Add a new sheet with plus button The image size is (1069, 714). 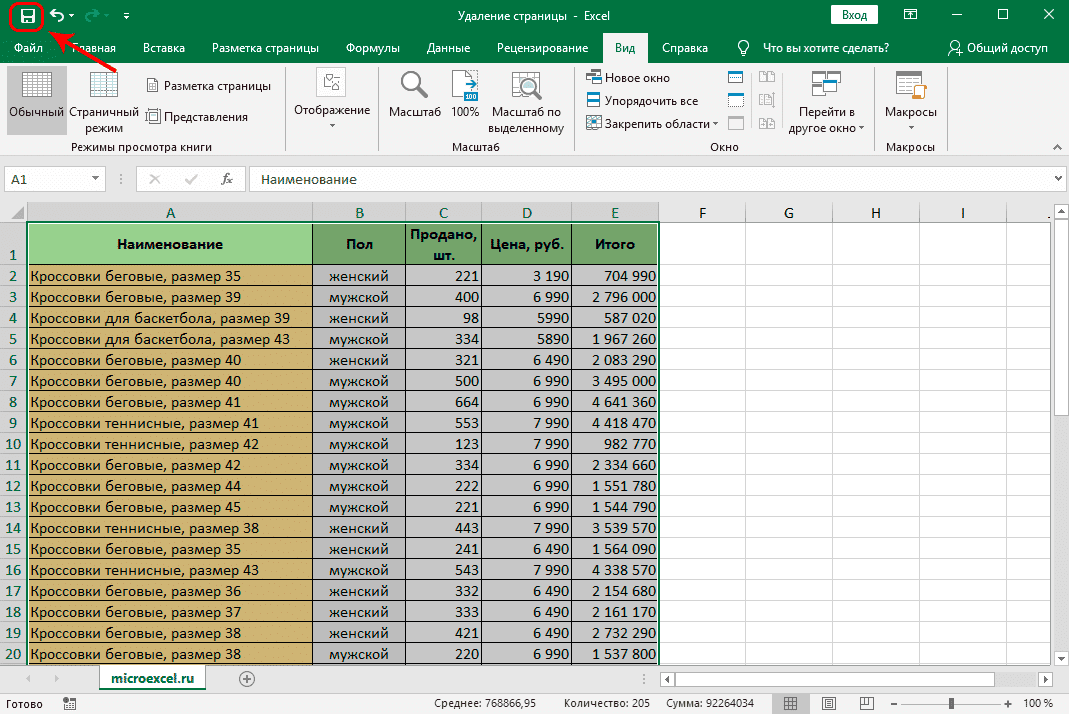pos(247,678)
